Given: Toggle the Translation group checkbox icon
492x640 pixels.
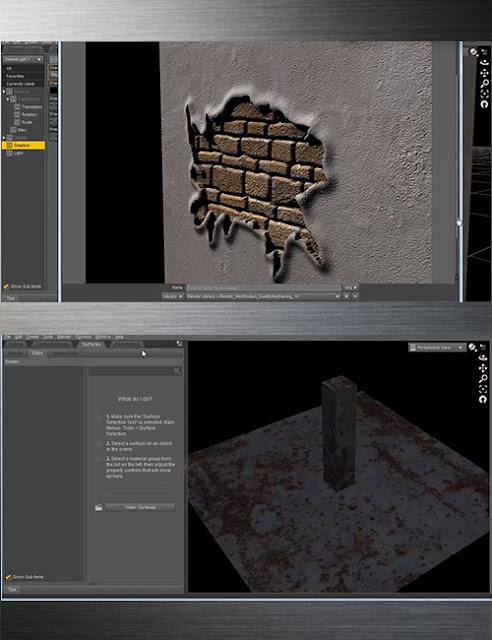Looking at the screenshot, I should tap(17, 107).
